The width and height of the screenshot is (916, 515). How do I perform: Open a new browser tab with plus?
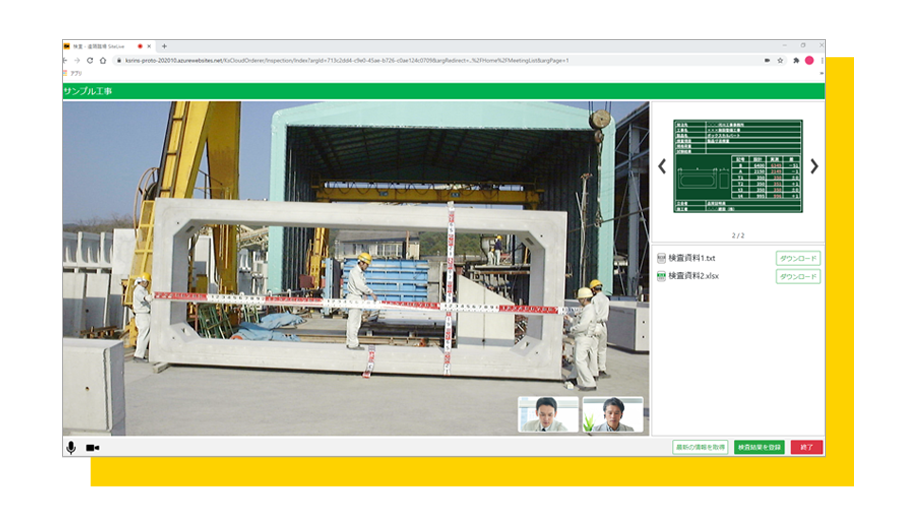coord(164,46)
